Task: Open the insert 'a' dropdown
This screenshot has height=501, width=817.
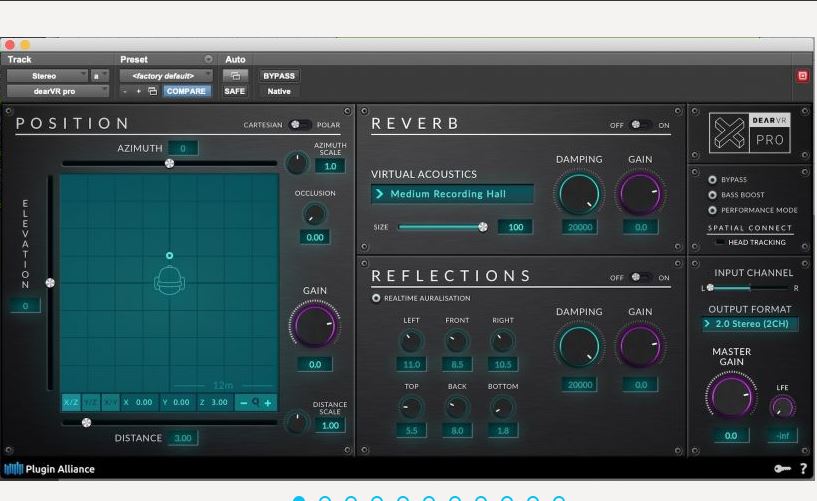Action: (100, 76)
